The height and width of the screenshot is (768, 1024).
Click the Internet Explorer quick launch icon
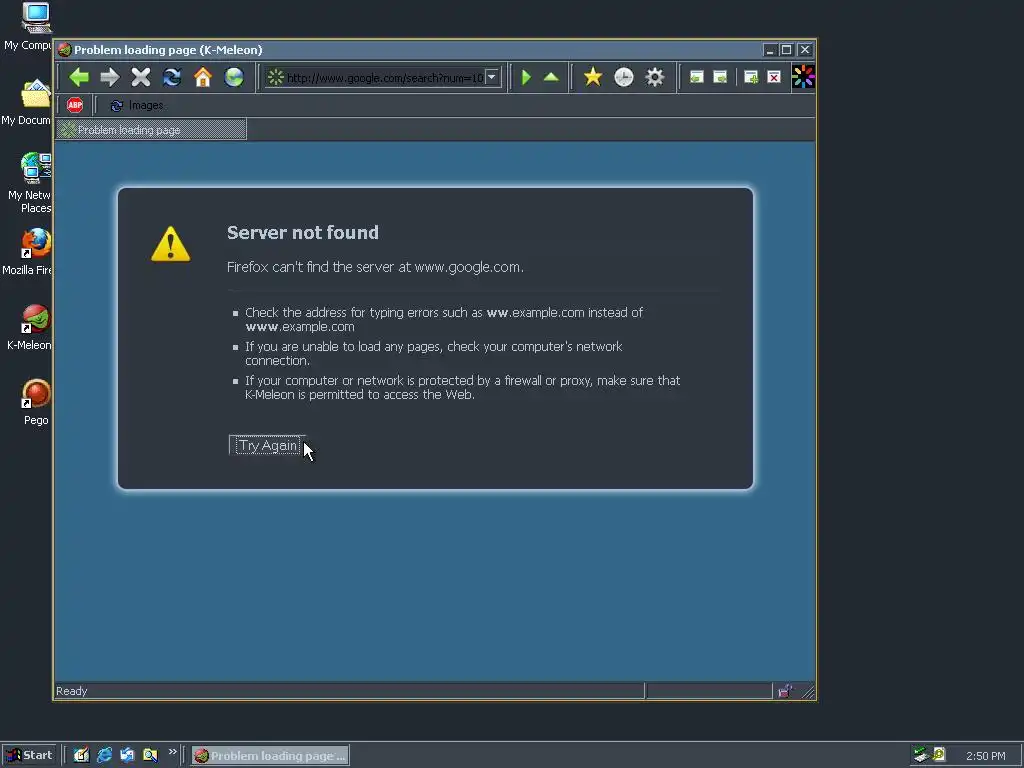point(104,755)
